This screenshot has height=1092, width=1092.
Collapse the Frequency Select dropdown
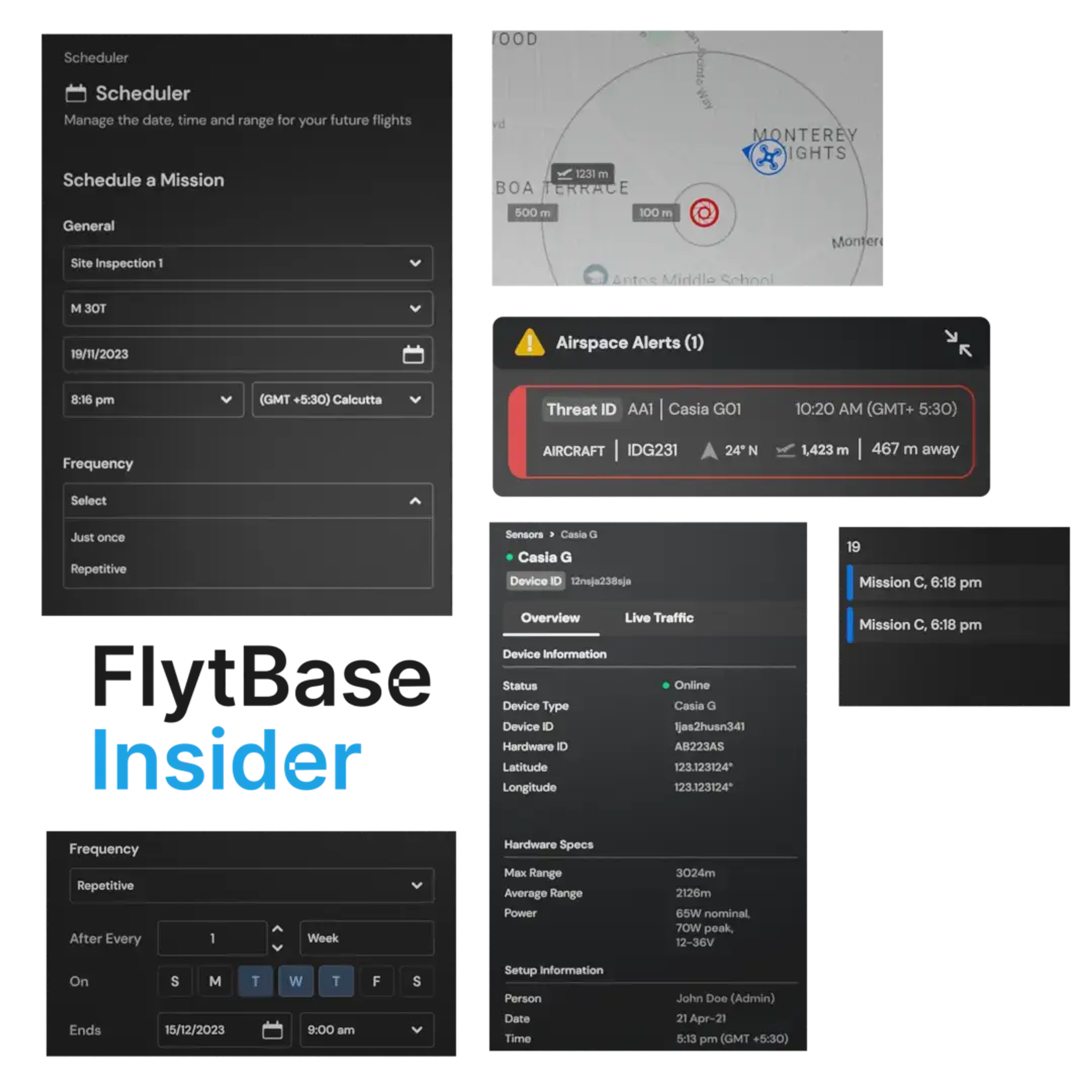tap(248, 501)
